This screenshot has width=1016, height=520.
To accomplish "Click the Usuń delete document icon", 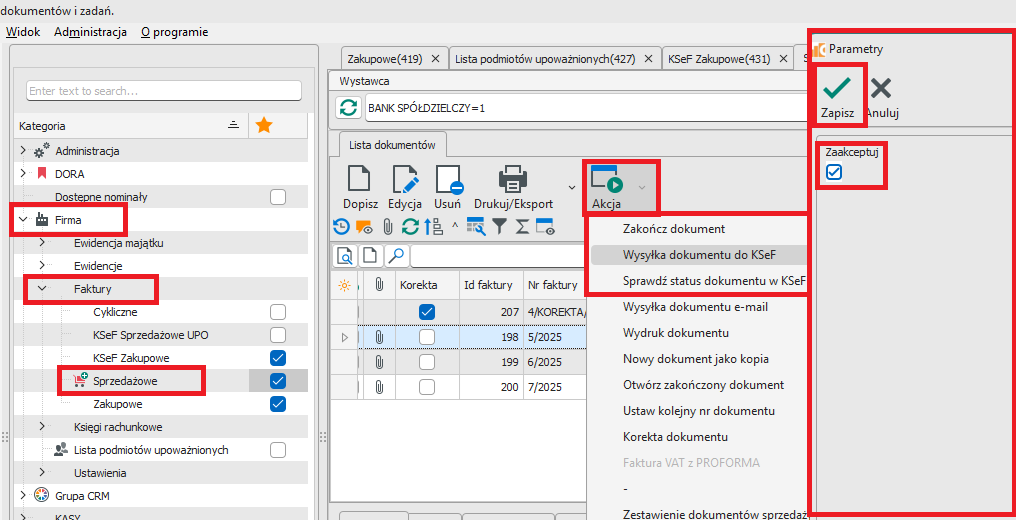I will click(x=447, y=180).
